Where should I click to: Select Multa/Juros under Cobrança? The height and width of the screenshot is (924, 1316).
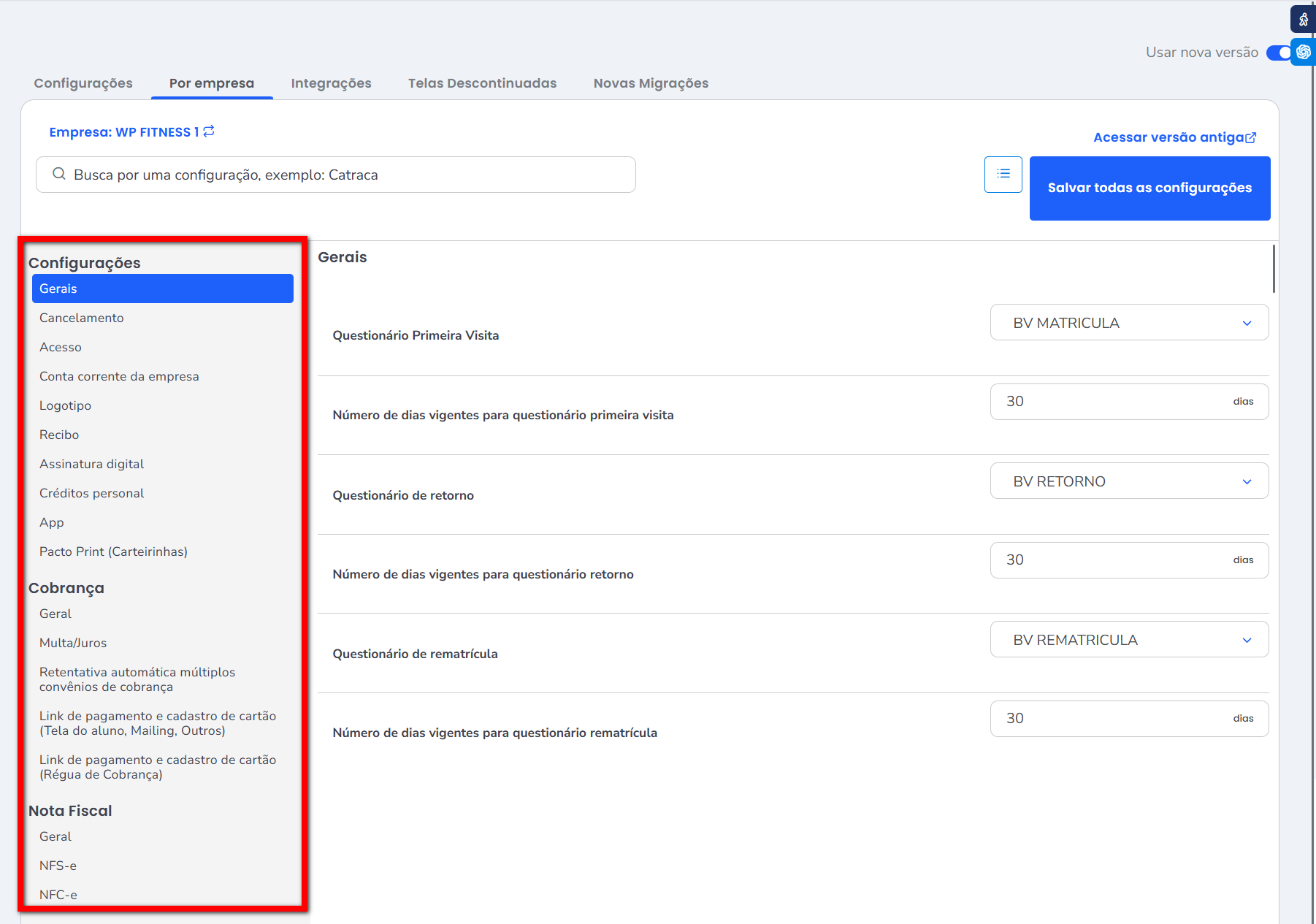pos(73,643)
